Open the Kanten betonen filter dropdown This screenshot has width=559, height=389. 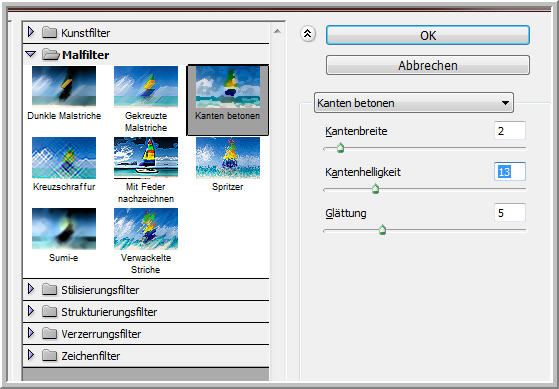(x=414, y=103)
